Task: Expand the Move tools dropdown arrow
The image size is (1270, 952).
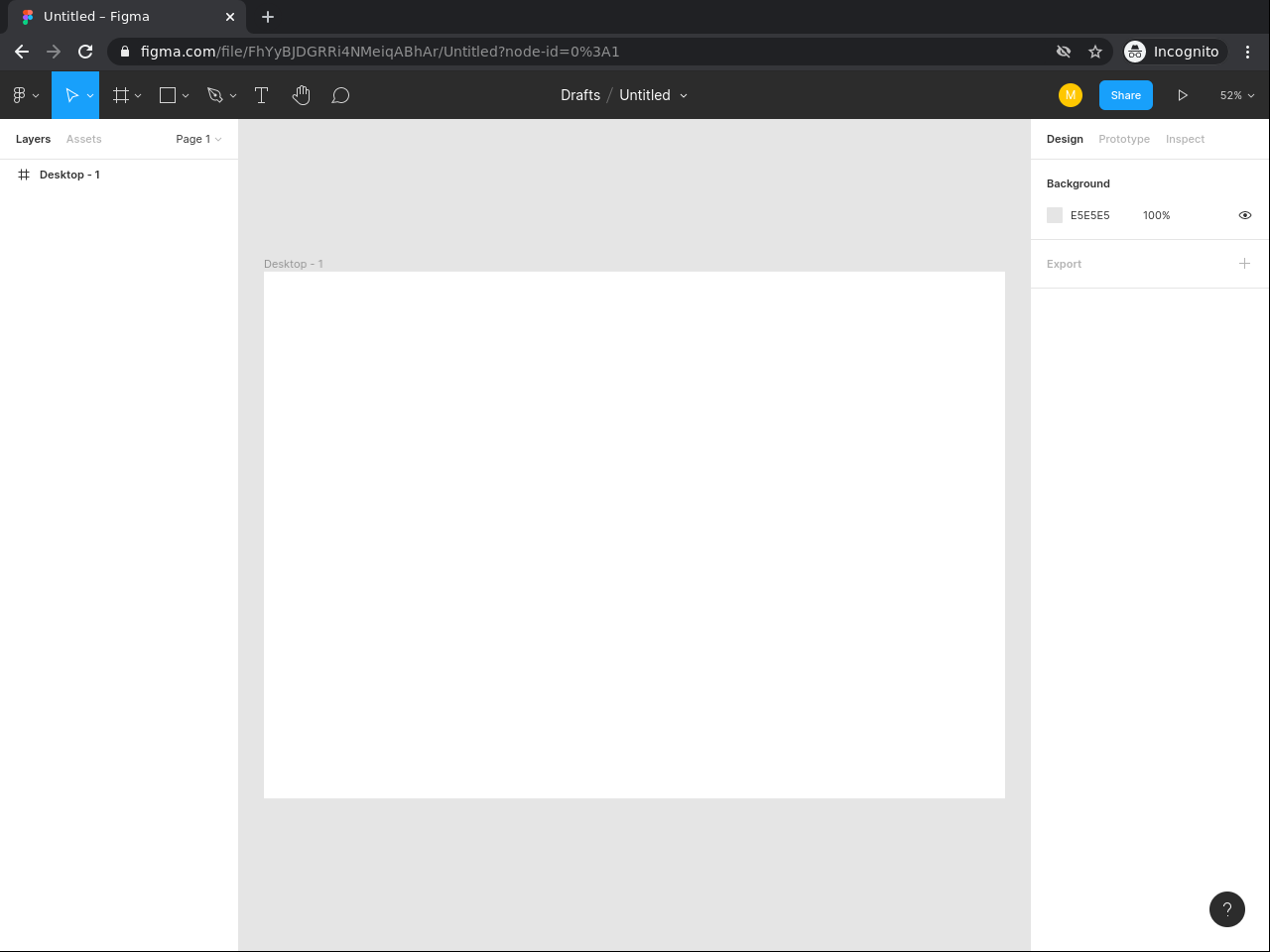Action: tap(90, 96)
